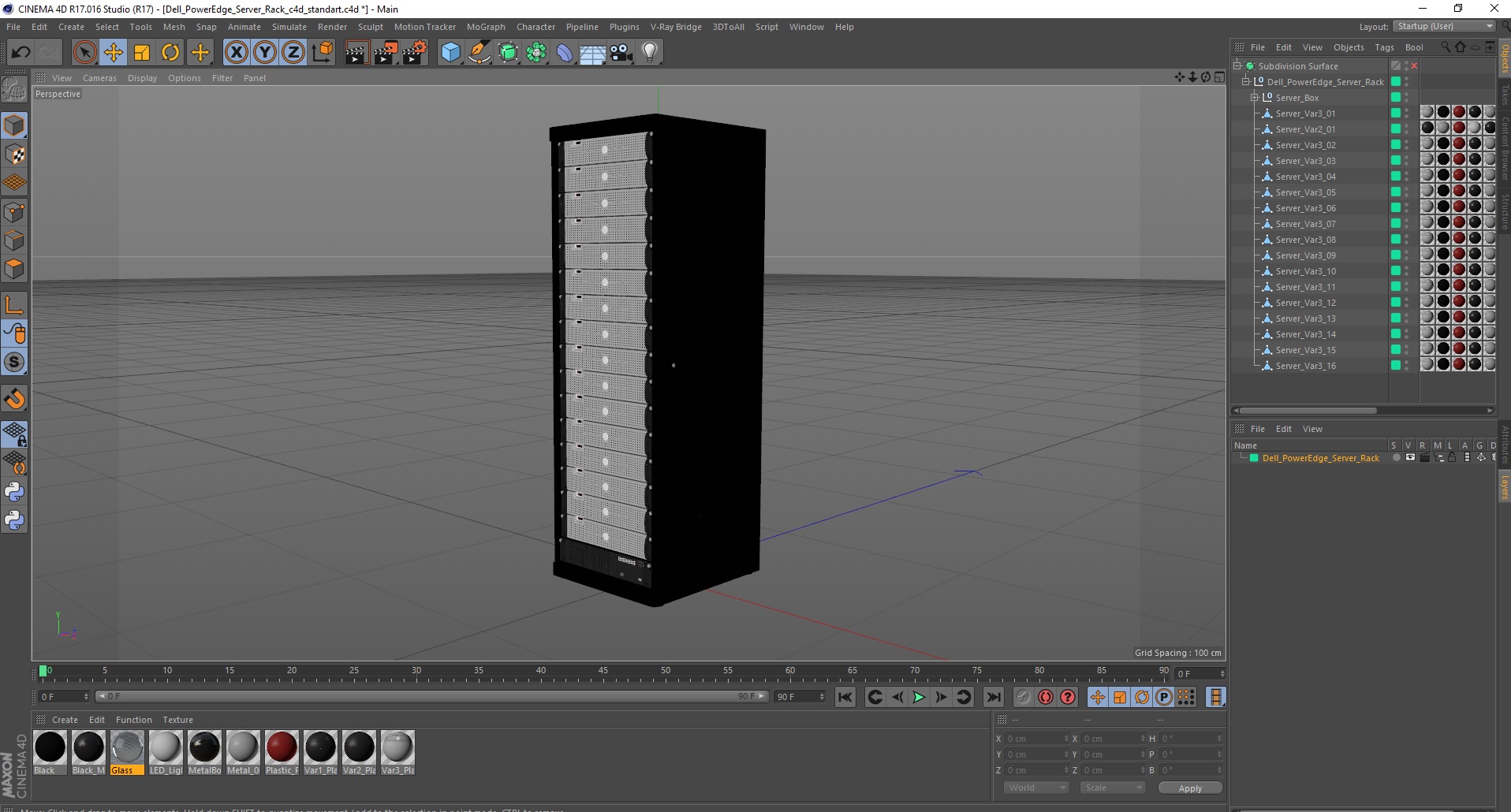Enable Polygons mode
Image resolution: width=1511 pixels, height=812 pixels.
14,269
